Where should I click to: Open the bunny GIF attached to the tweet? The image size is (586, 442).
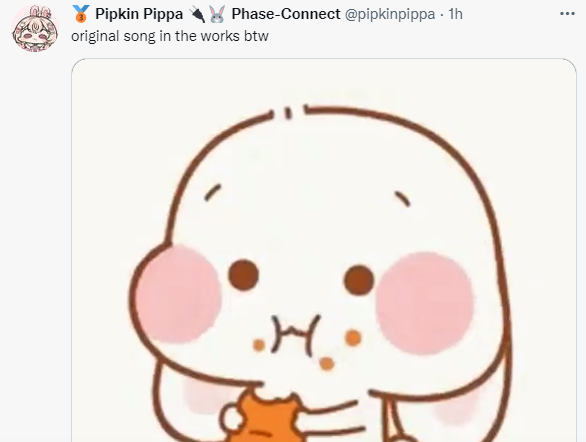[324, 250]
